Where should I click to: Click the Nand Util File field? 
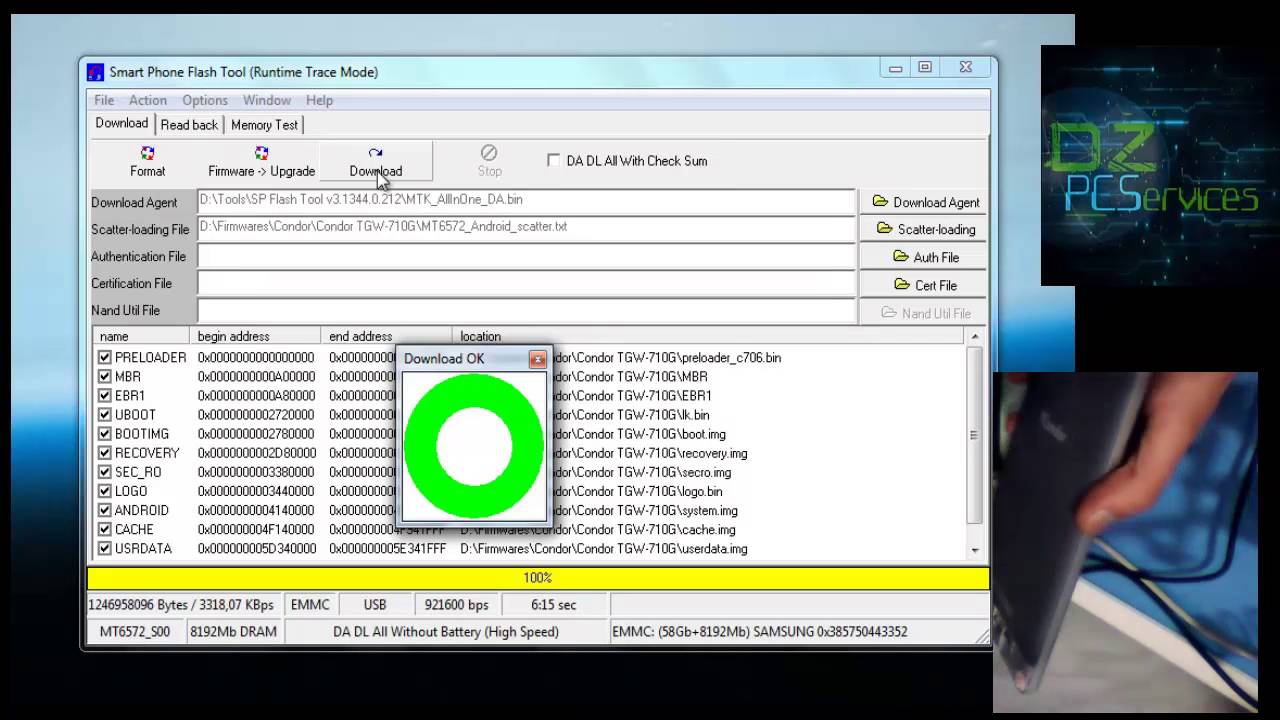526,310
